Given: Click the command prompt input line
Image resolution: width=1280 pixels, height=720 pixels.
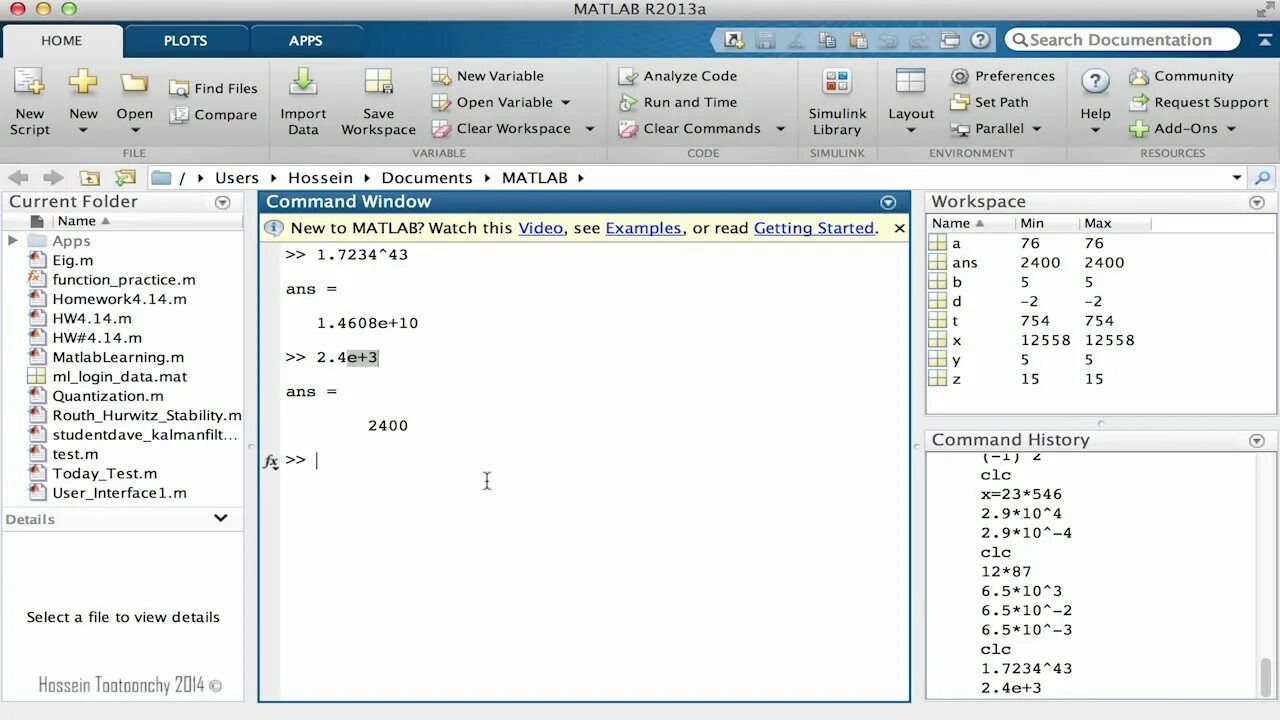Looking at the screenshot, I should tap(596, 460).
